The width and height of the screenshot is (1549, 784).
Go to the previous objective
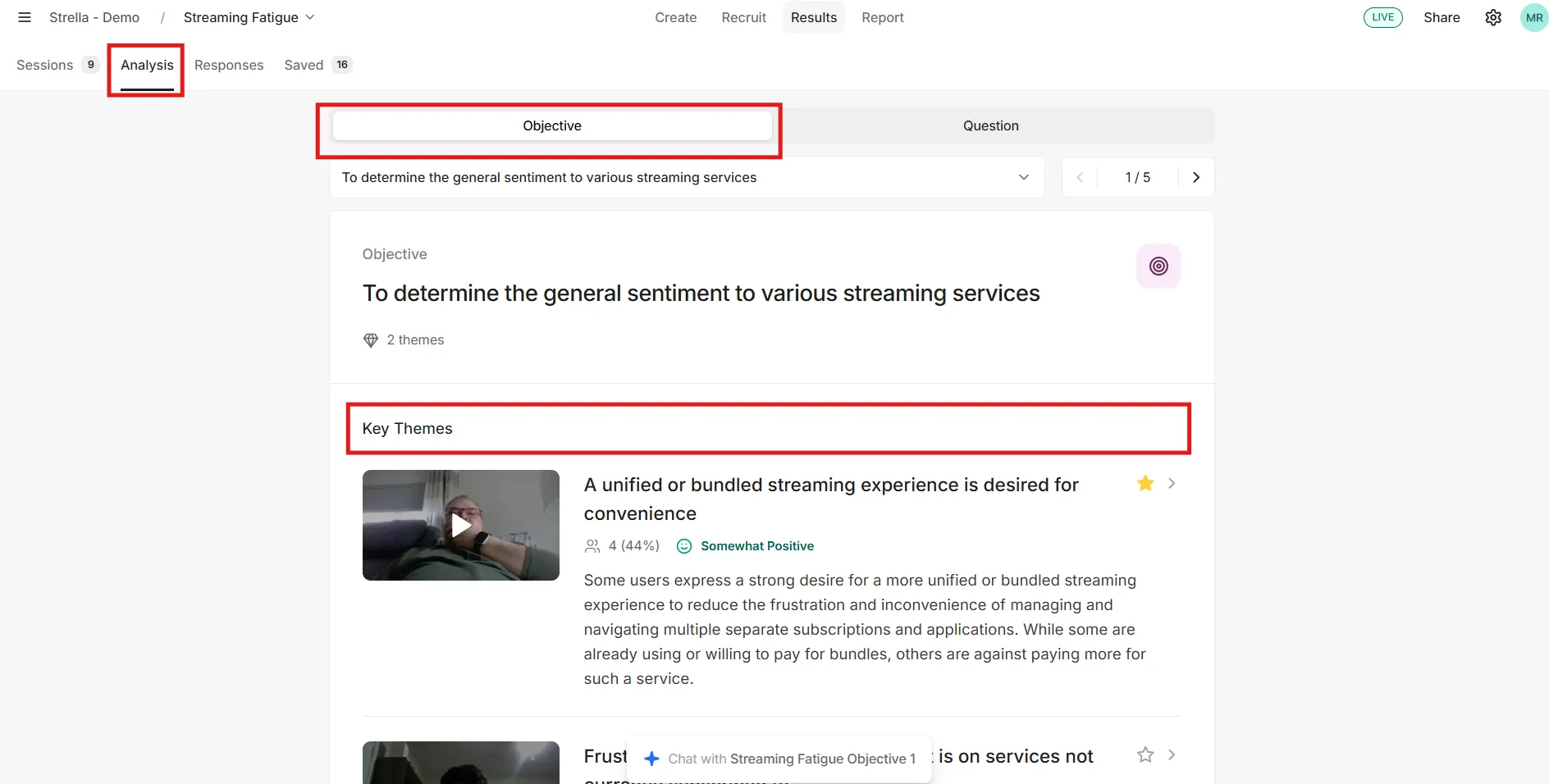coord(1080,177)
